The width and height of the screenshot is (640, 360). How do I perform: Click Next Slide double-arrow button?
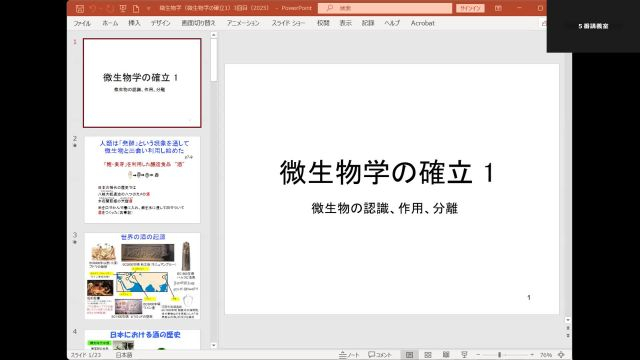[x=568, y=336]
